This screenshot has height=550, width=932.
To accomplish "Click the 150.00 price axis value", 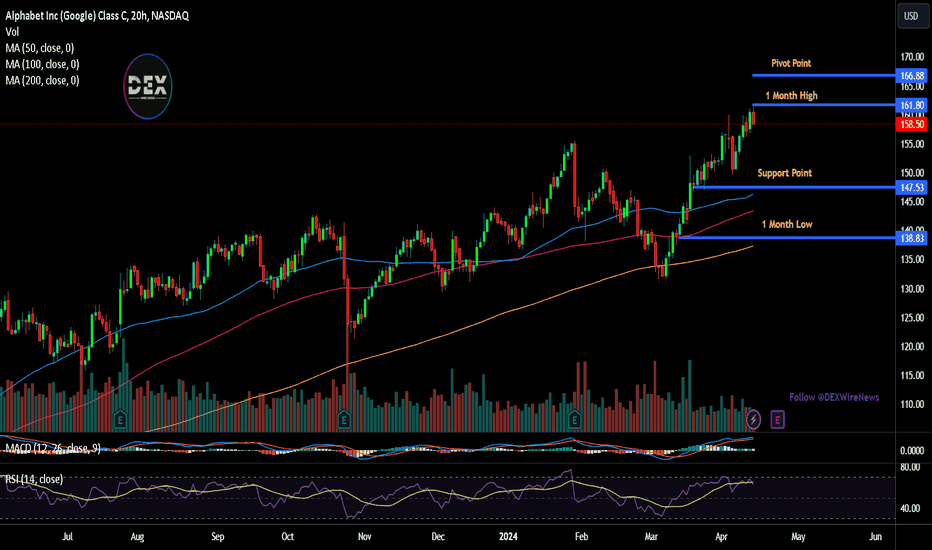I will [x=912, y=173].
